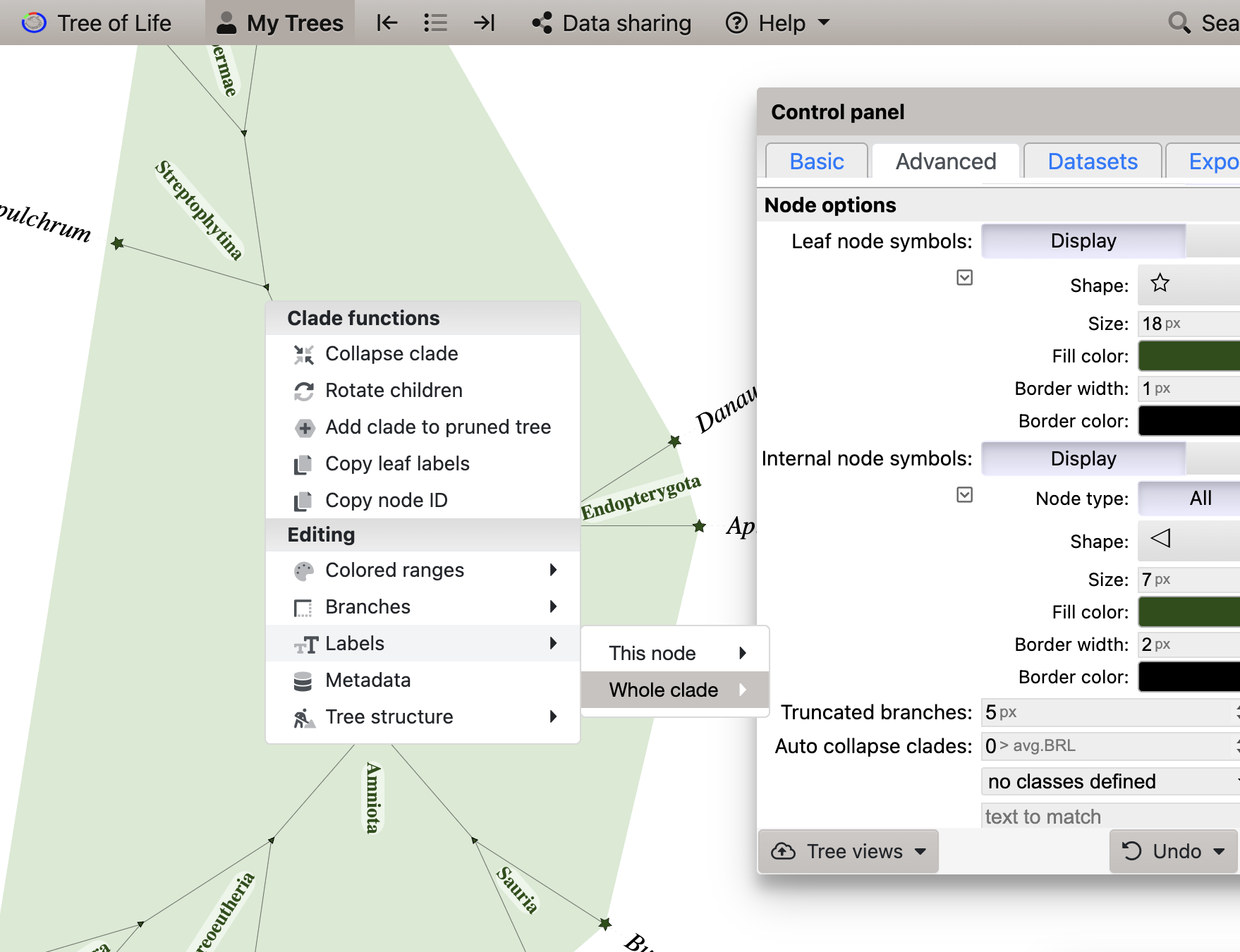Viewport: 1240px width, 952px height.
Task: Click the Labels text icon
Action: coord(306,645)
